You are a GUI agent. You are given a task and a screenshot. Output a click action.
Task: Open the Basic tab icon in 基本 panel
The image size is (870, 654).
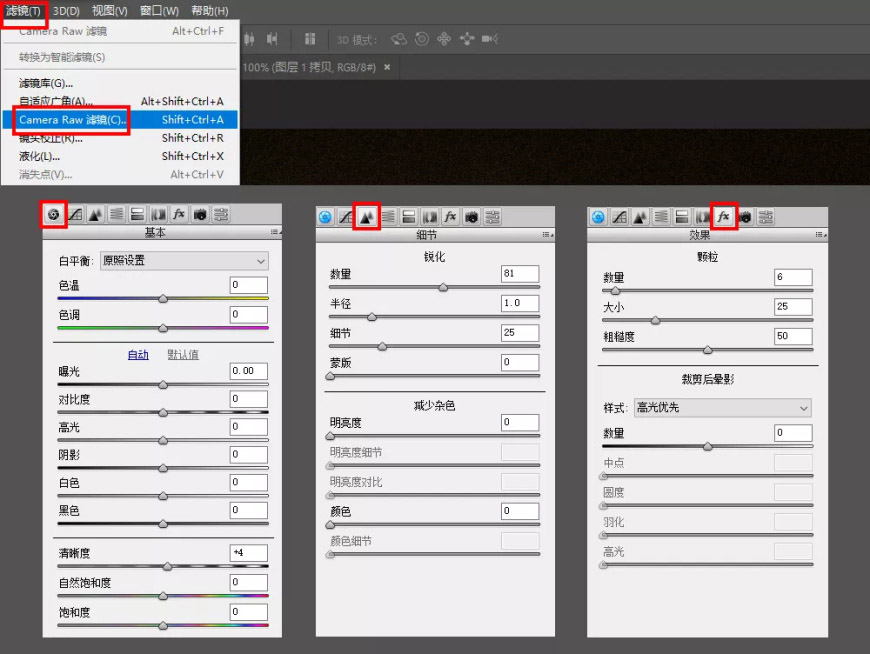point(53,215)
